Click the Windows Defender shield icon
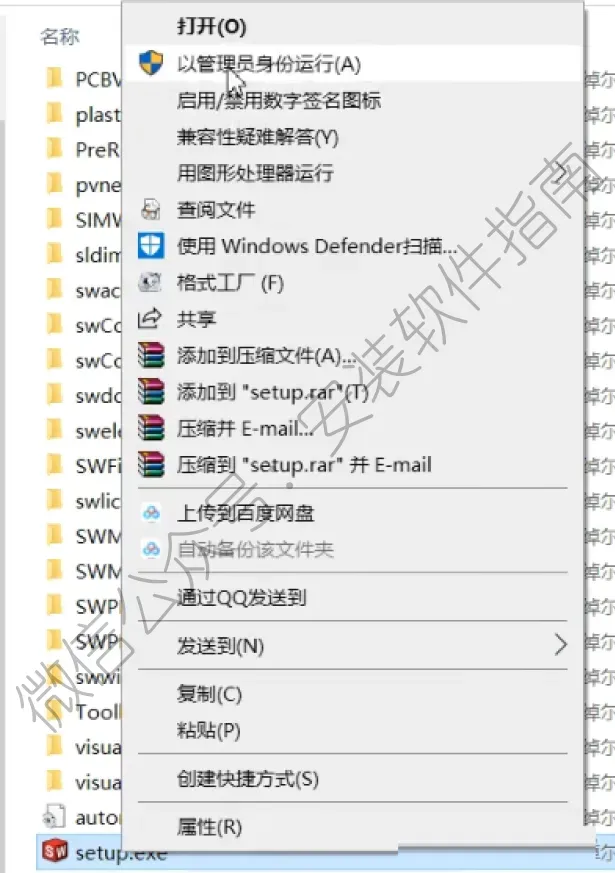The height and width of the screenshot is (873, 615). pyautogui.click(x=151, y=246)
